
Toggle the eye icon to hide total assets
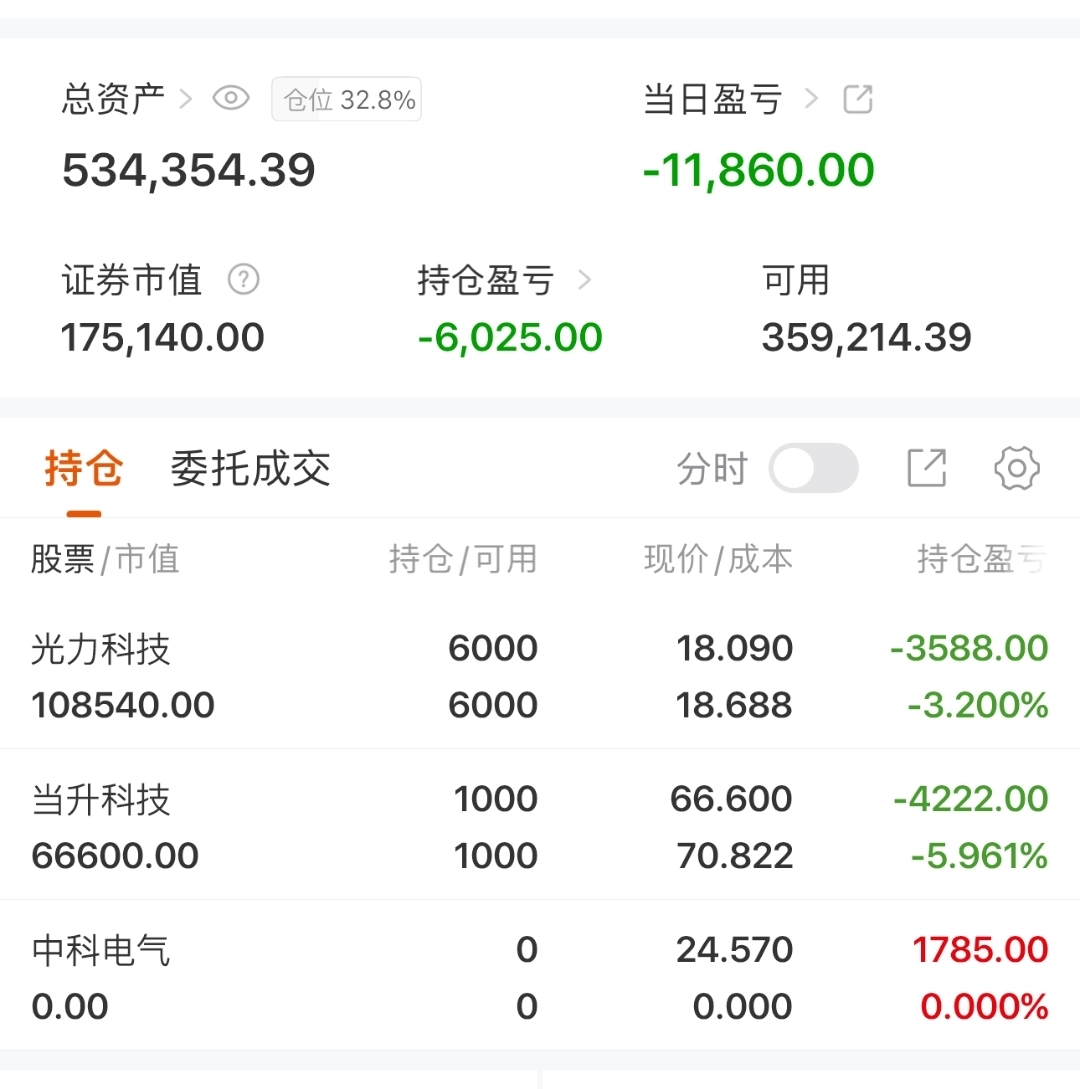(x=231, y=99)
